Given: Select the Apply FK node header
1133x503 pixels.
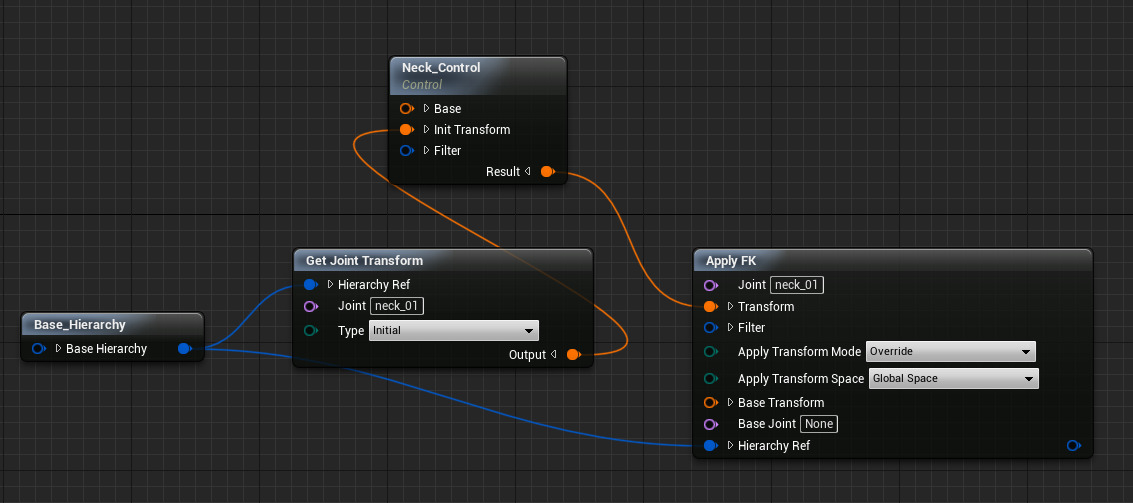Looking at the screenshot, I should point(892,260).
